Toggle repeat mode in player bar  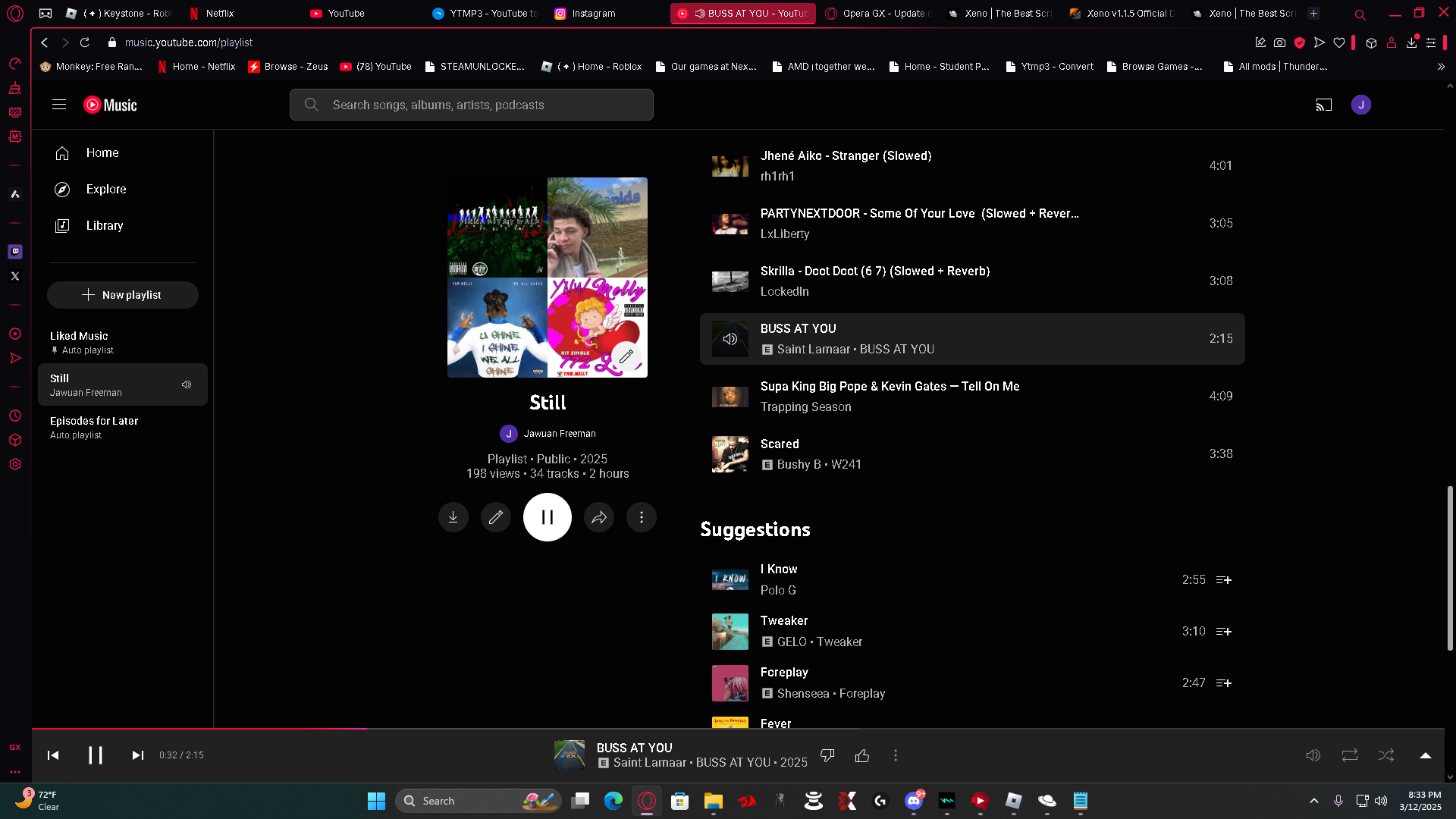[1350, 755]
